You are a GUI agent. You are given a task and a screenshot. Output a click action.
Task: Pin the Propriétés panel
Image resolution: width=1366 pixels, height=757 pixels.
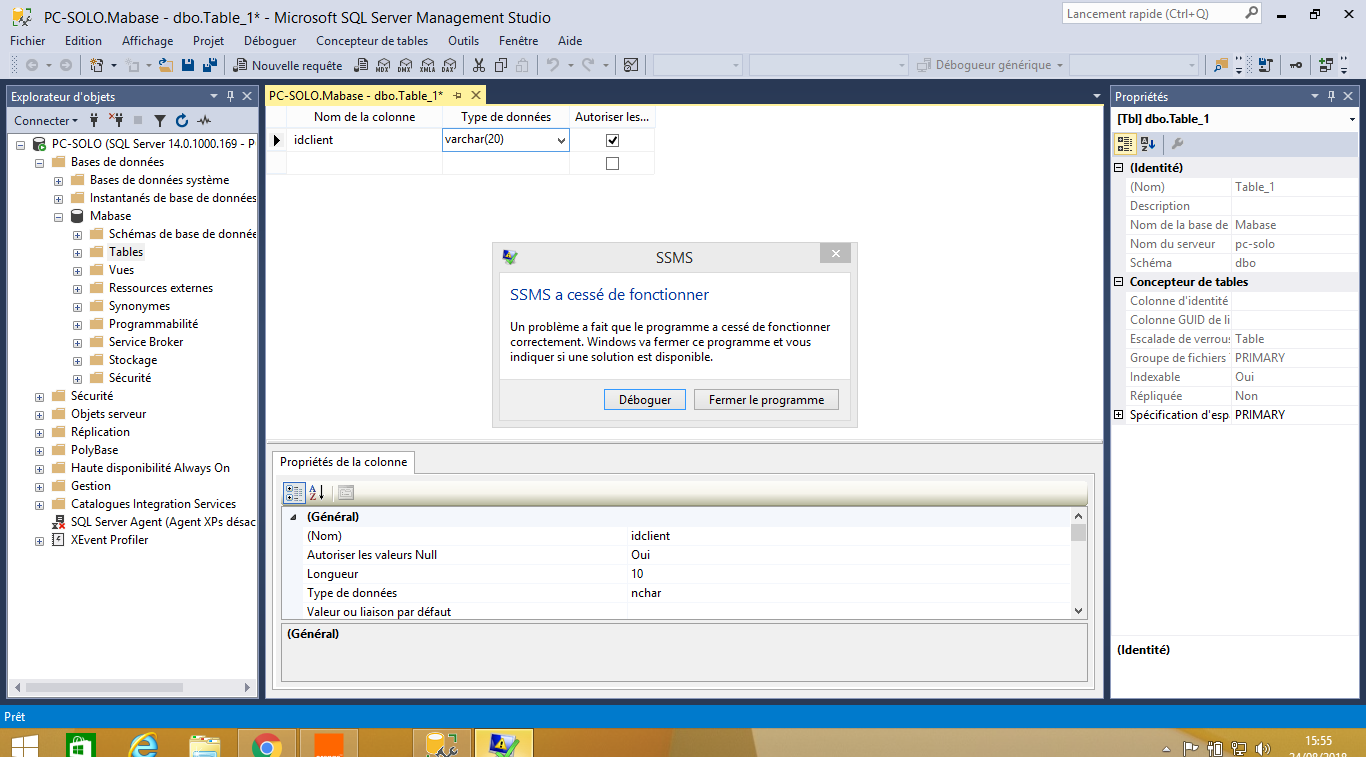pyautogui.click(x=1329, y=96)
